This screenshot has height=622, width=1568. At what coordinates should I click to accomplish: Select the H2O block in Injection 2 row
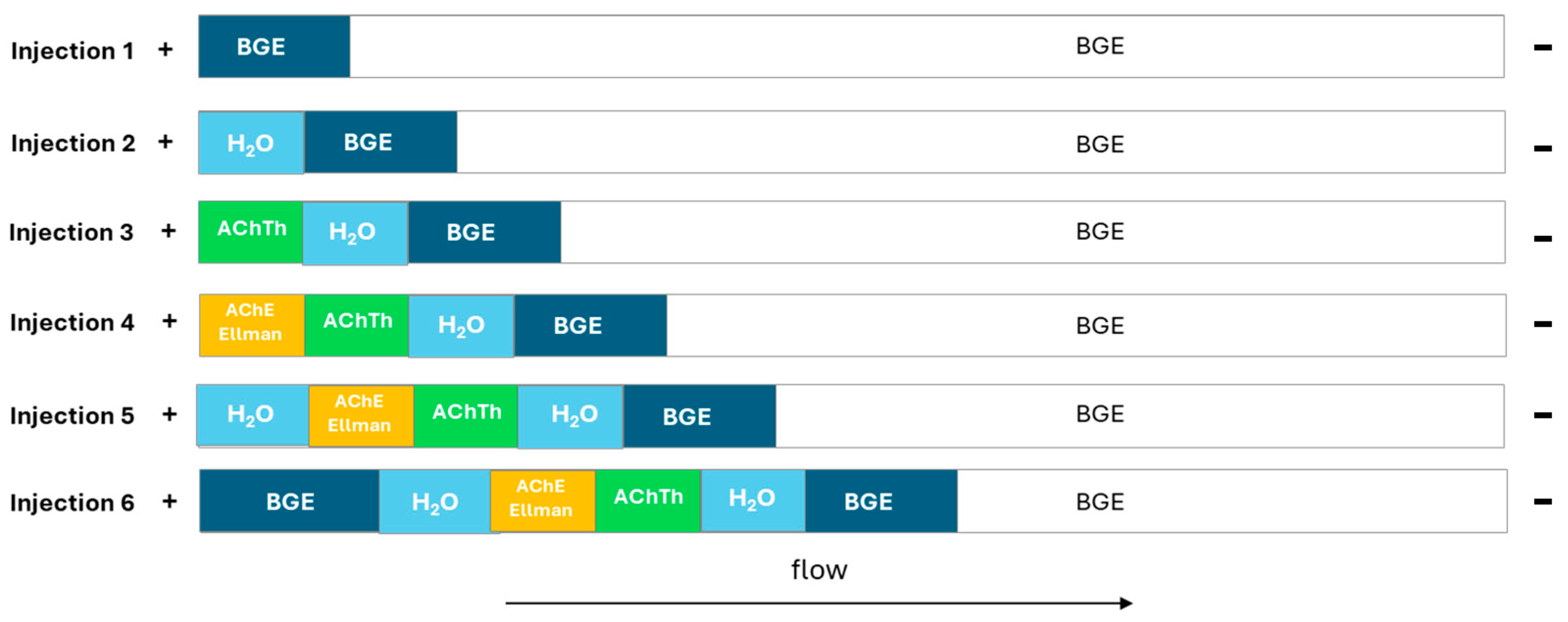tap(251, 143)
